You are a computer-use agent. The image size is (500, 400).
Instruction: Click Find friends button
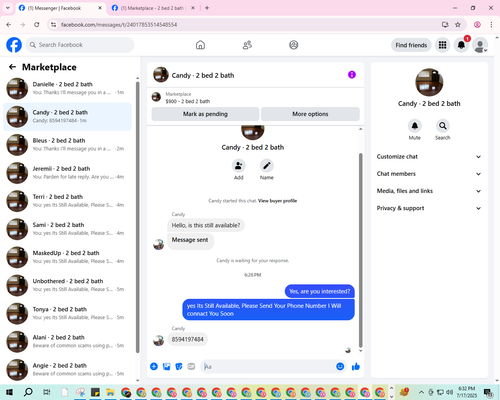coord(411,45)
